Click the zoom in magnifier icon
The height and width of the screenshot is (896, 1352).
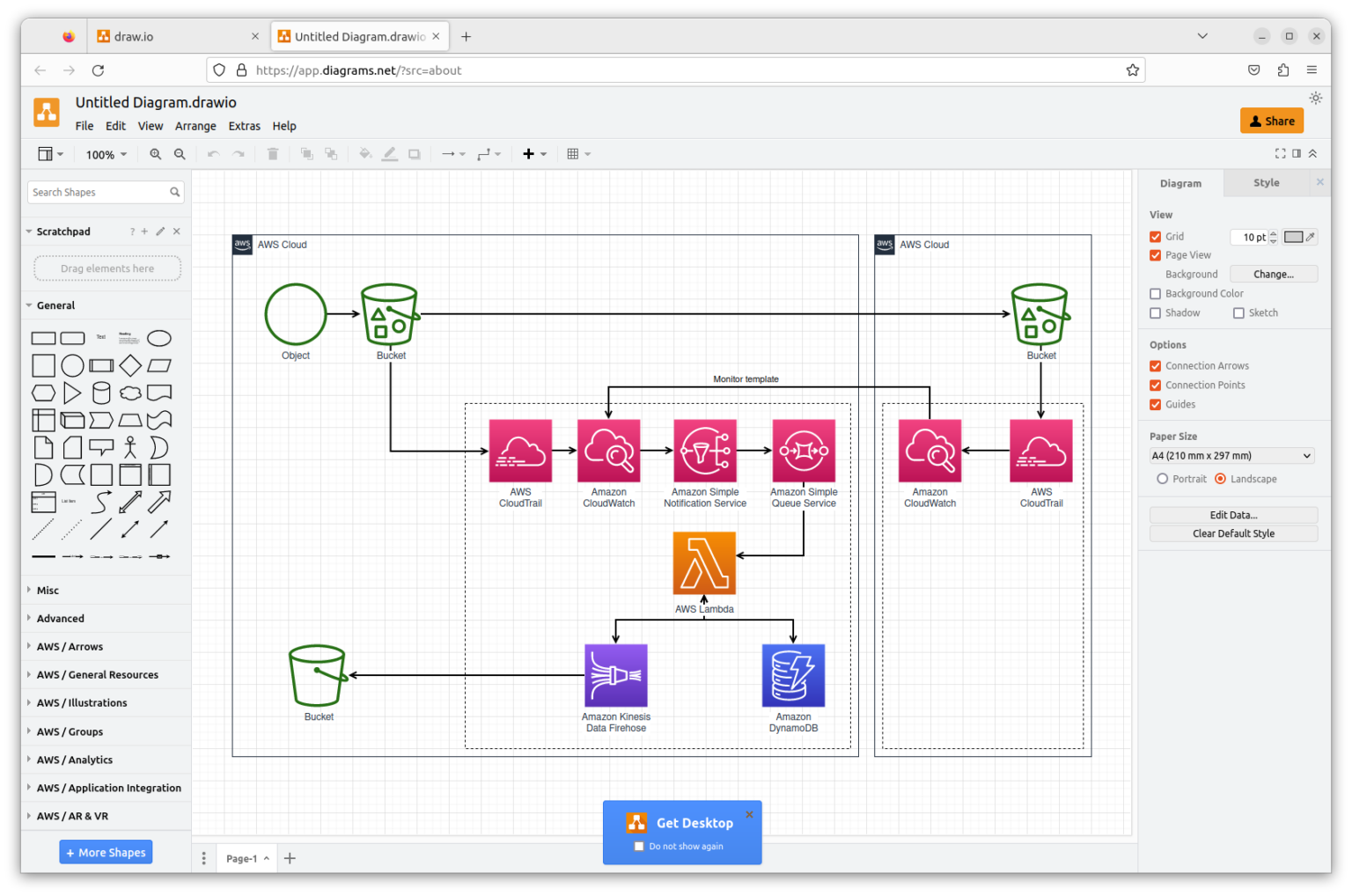155,154
